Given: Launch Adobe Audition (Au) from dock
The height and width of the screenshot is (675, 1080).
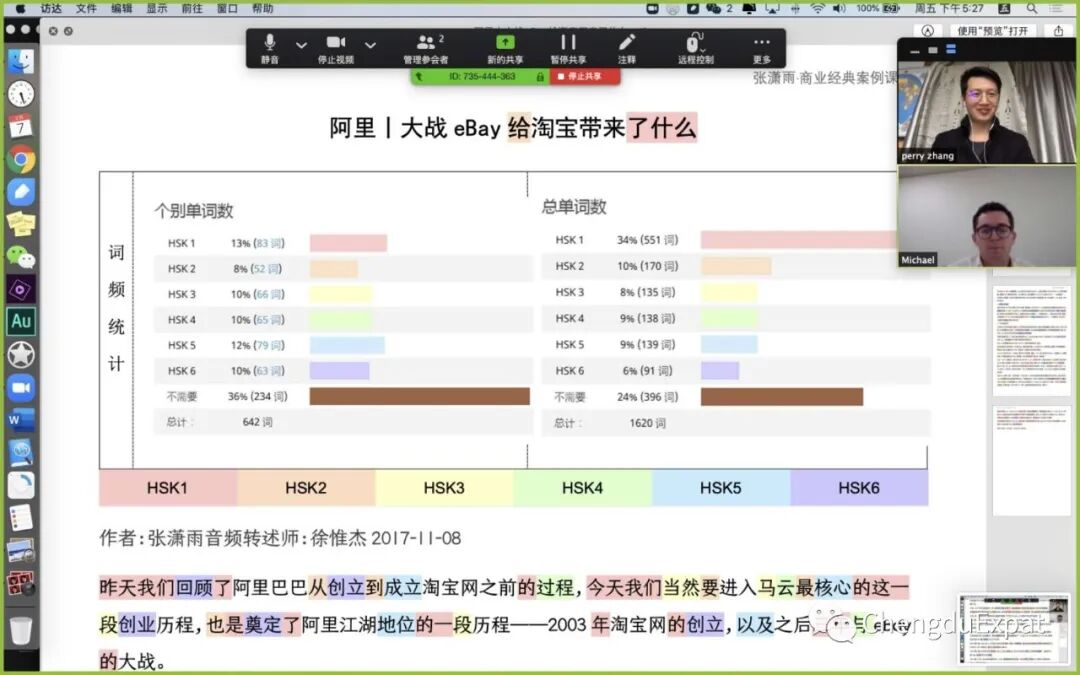Looking at the screenshot, I should tap(21, 322).
